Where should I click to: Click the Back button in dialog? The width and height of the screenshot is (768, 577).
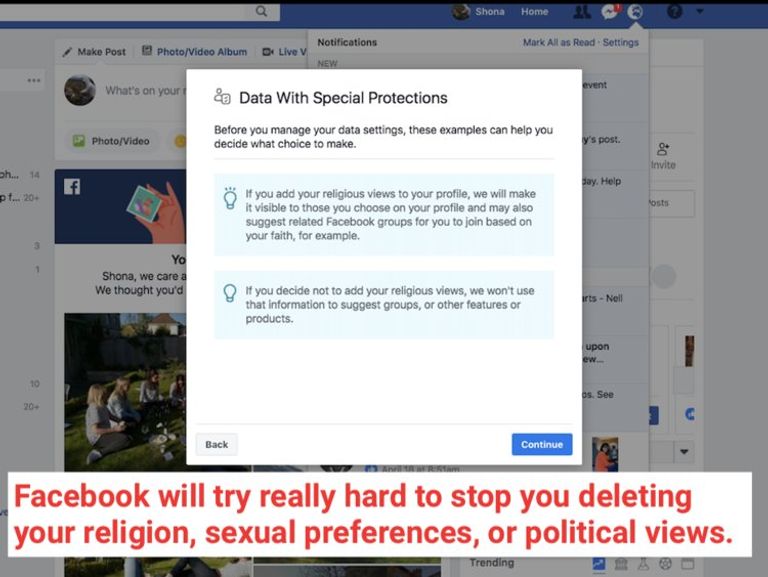coord(217,445)
